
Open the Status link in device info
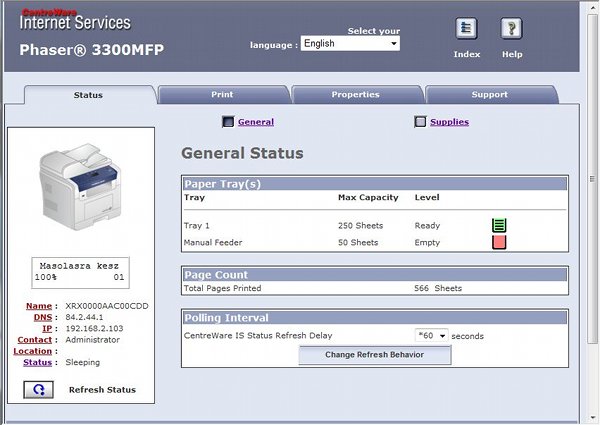point(38,362)
